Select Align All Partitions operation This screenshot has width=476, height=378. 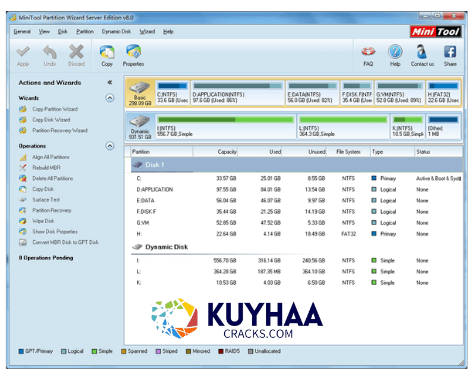pos(51,157)
